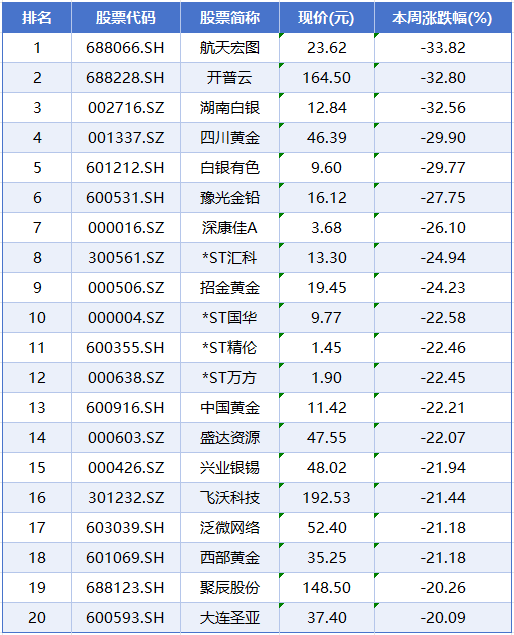Select the stock name *ST汇科
This screenshot has width=514, height=635.
230,258
